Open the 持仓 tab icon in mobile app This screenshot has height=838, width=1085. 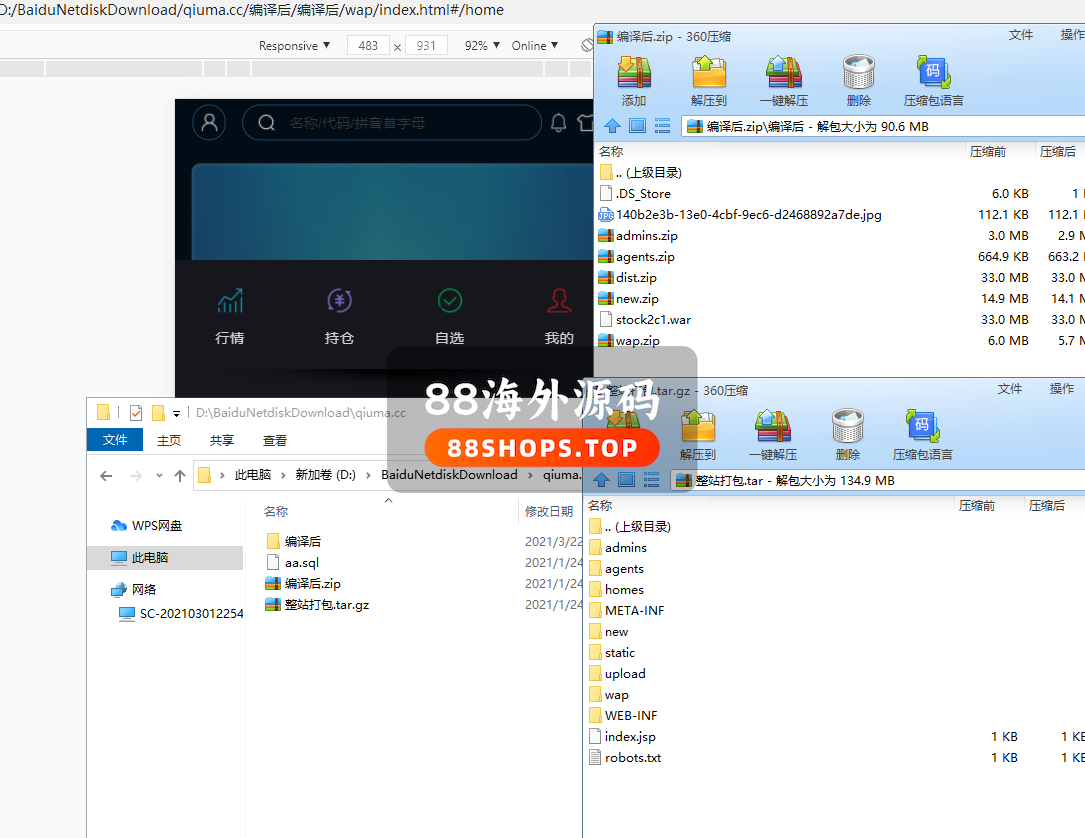(340, 301)
